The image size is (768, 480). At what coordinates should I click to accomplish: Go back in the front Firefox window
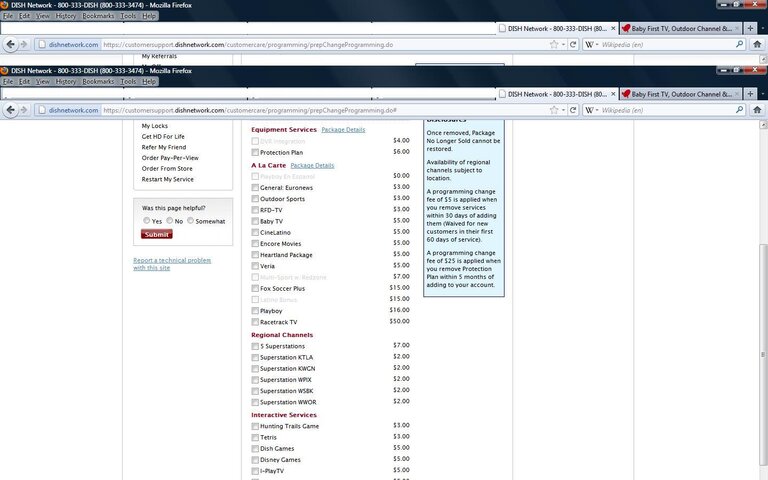tap(11, 110)
